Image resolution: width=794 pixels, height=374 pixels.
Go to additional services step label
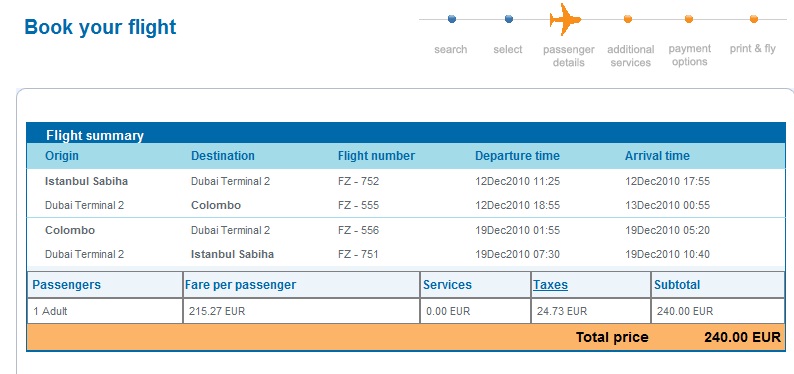(630, 56)
